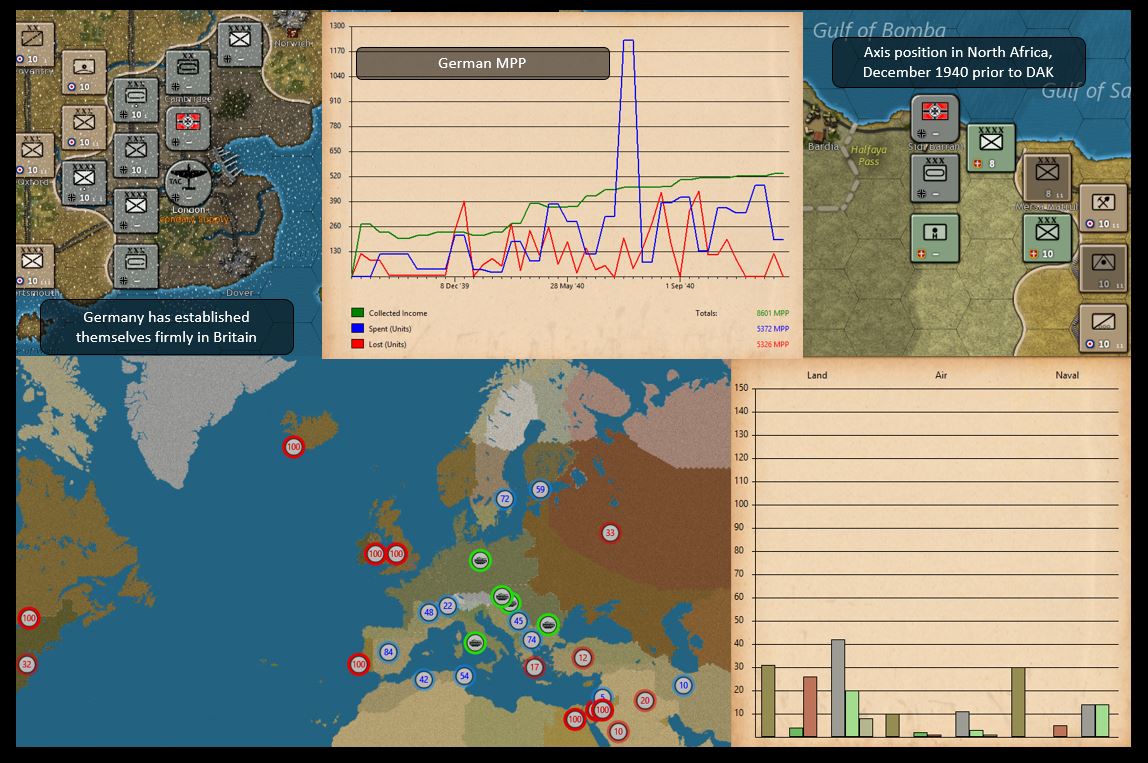Screen dimensions: 1148x763
Task: Select the XXXX infantry unit beside Norwich
Action: coord(239,44)
